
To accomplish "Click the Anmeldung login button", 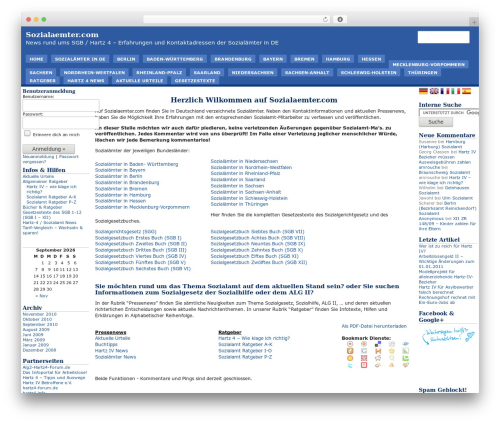I will pos(49,149).
